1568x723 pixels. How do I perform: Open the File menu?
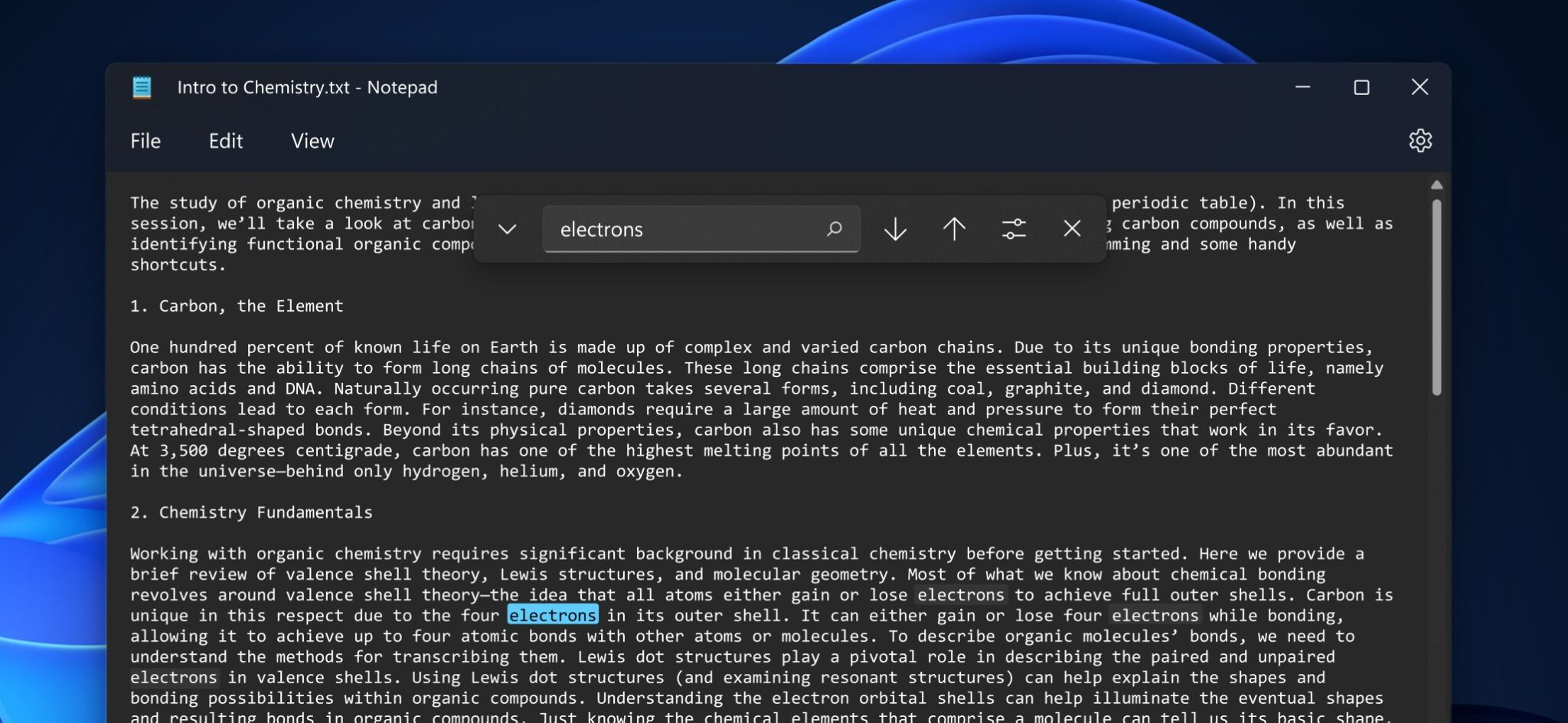click(x=145, y=141)
